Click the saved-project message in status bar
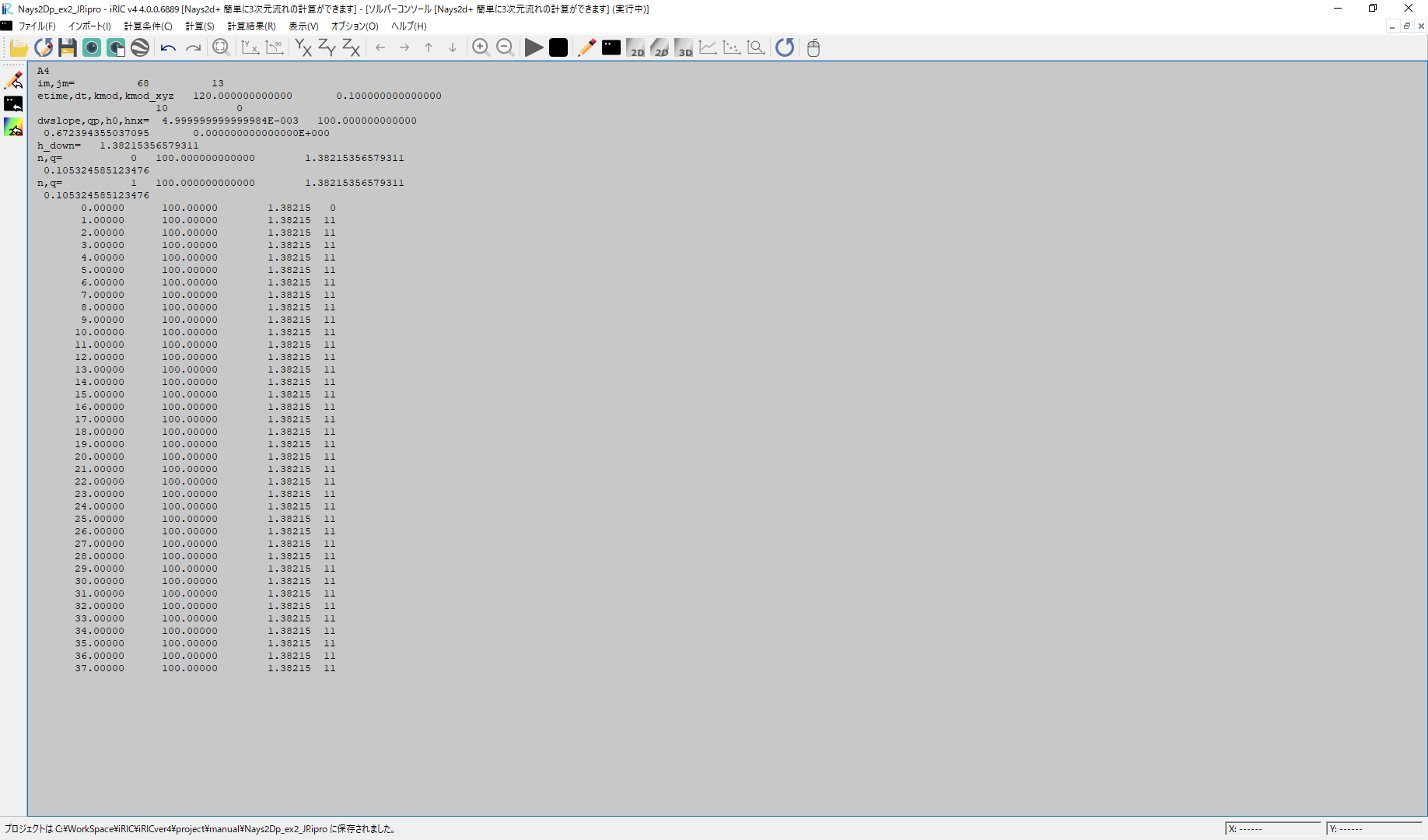Image resolution: width=1428 pixels, height=840 pixels. click(201, 829)
